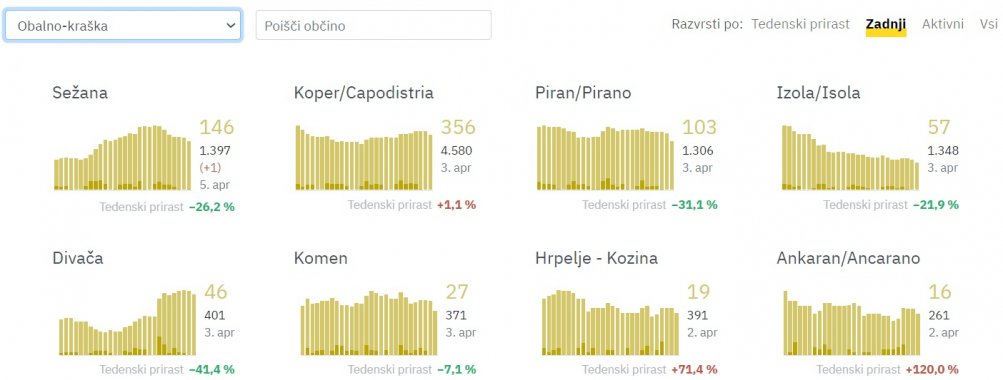
Task: Select the Hrpelje - Kozina bar chart
Action: pos(610,322)
